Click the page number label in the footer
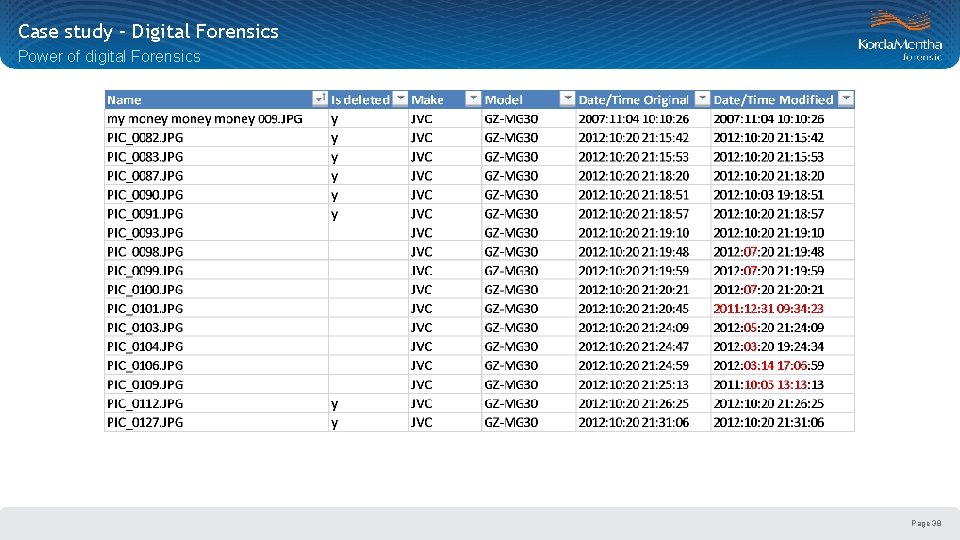 926,523
